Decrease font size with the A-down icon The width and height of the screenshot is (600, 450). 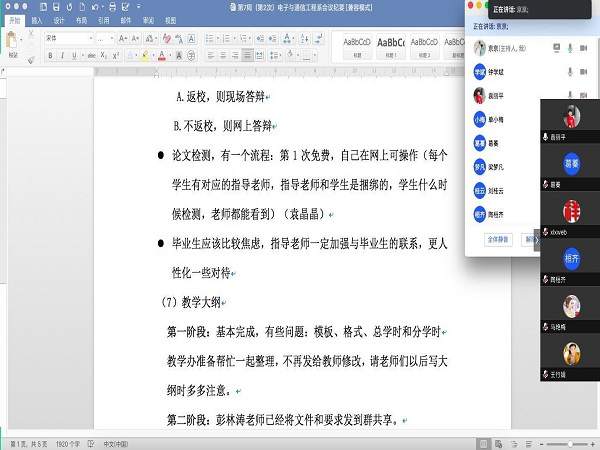135,38
